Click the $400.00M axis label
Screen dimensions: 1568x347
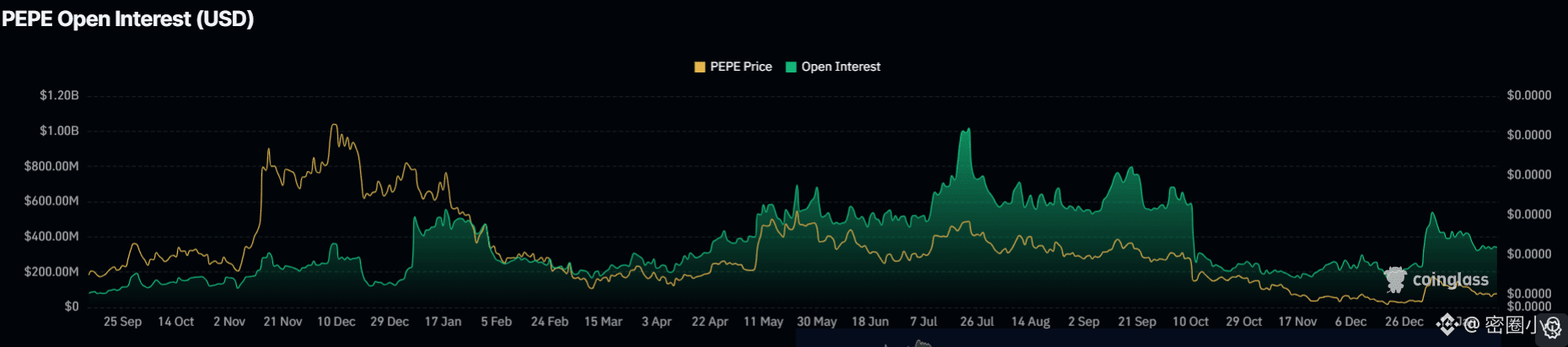(51, 236)
